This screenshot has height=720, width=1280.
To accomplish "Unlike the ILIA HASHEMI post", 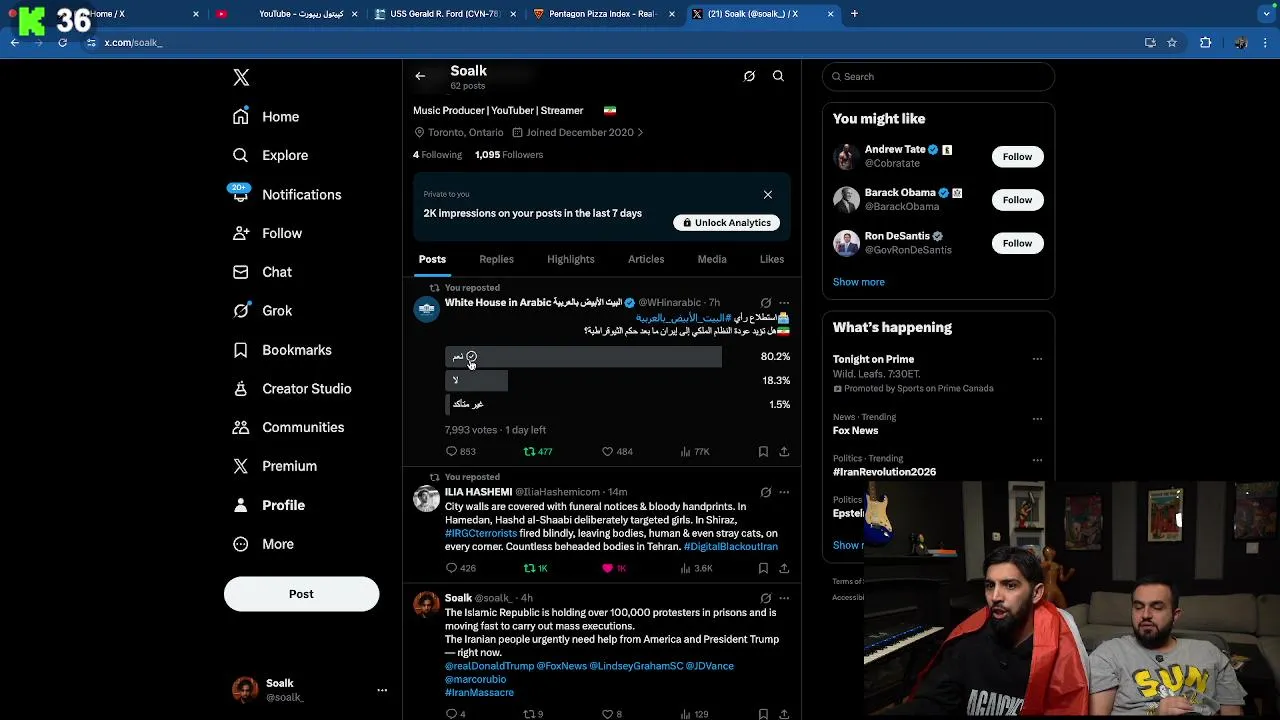I will coord(613,568).
